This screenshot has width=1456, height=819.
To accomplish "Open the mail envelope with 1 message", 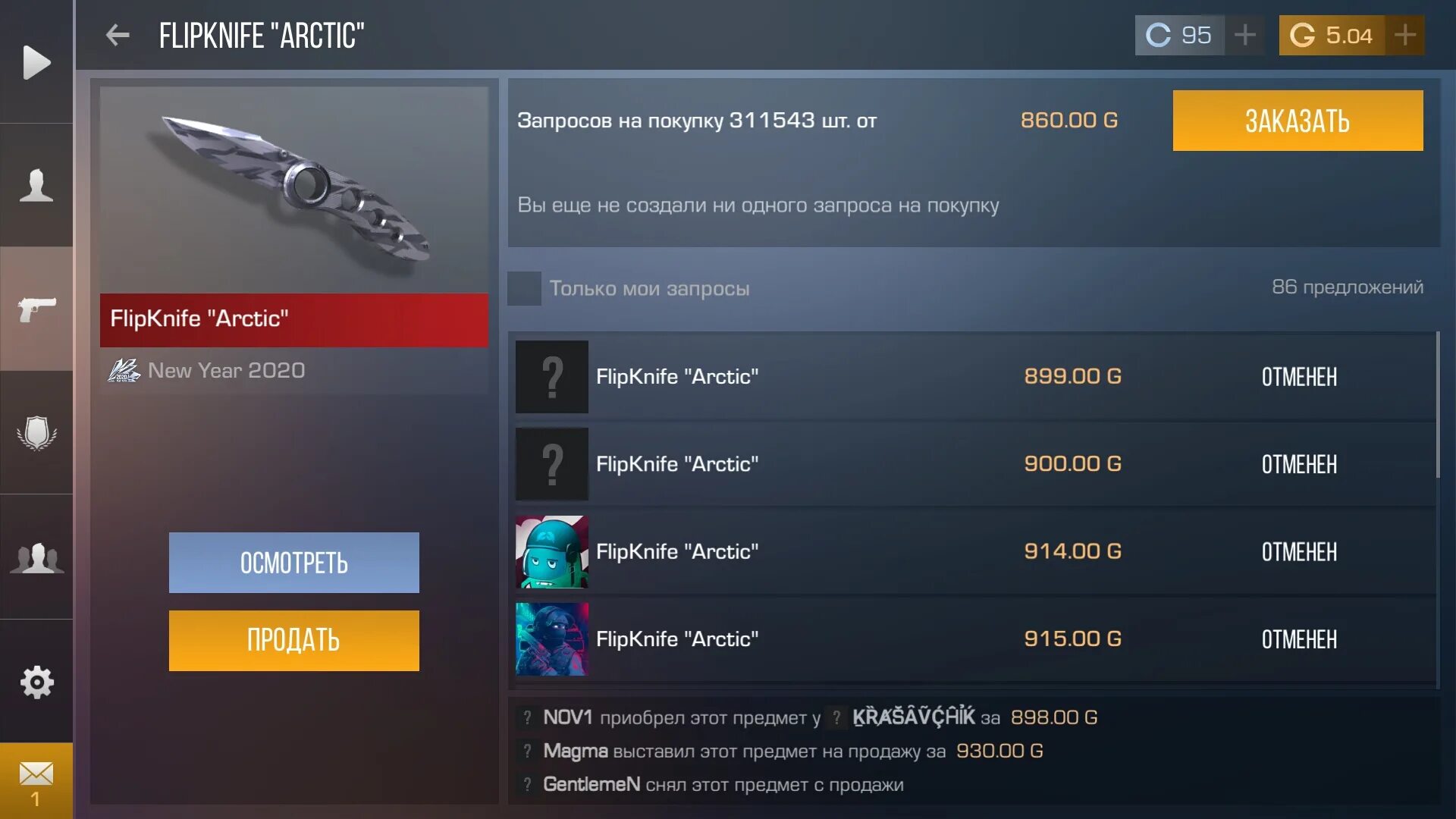I will [x=36, y=781].
